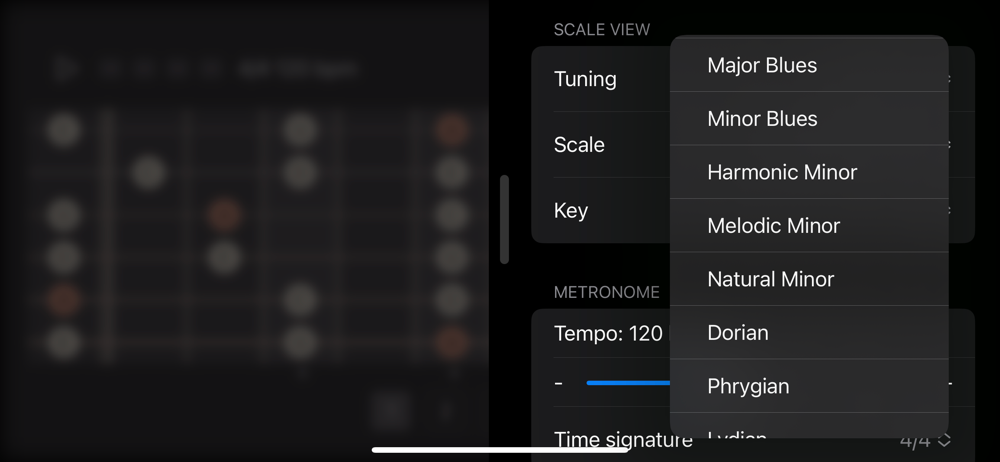
Task: Click the Time signature label
Action: click(623, 440)
